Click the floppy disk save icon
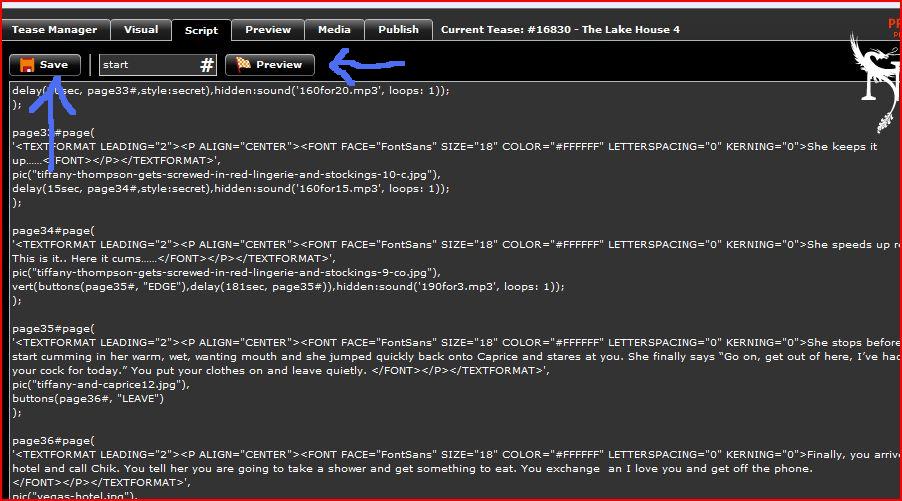The height and width of the screenshot is (501, 902). 26,65
